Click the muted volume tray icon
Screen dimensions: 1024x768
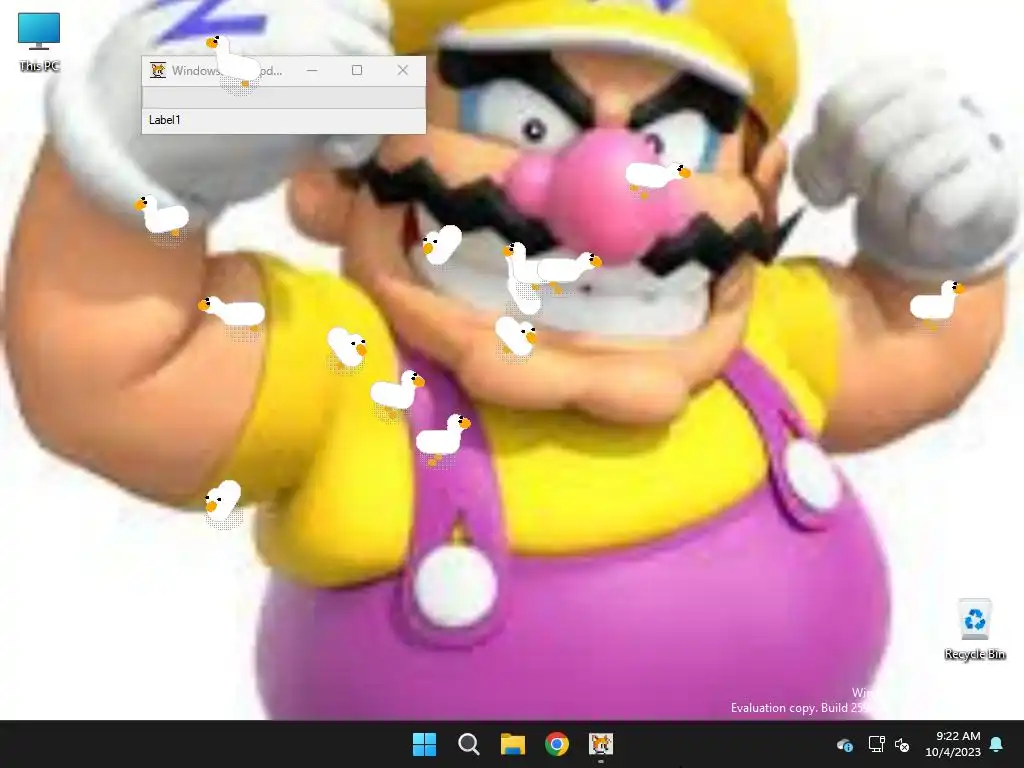[x=903, y=744]
